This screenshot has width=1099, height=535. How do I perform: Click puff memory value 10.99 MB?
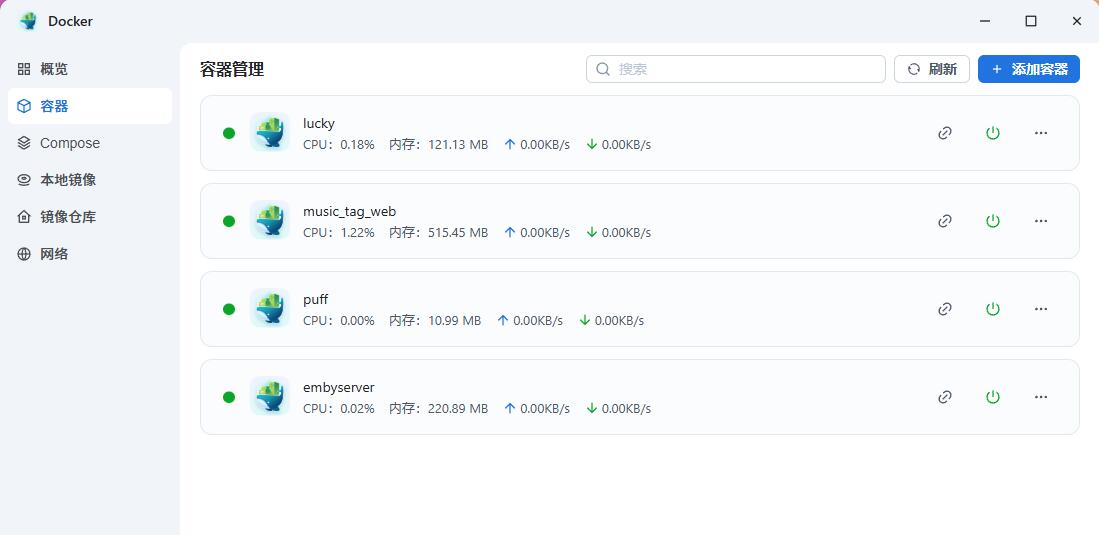(454, 320)
